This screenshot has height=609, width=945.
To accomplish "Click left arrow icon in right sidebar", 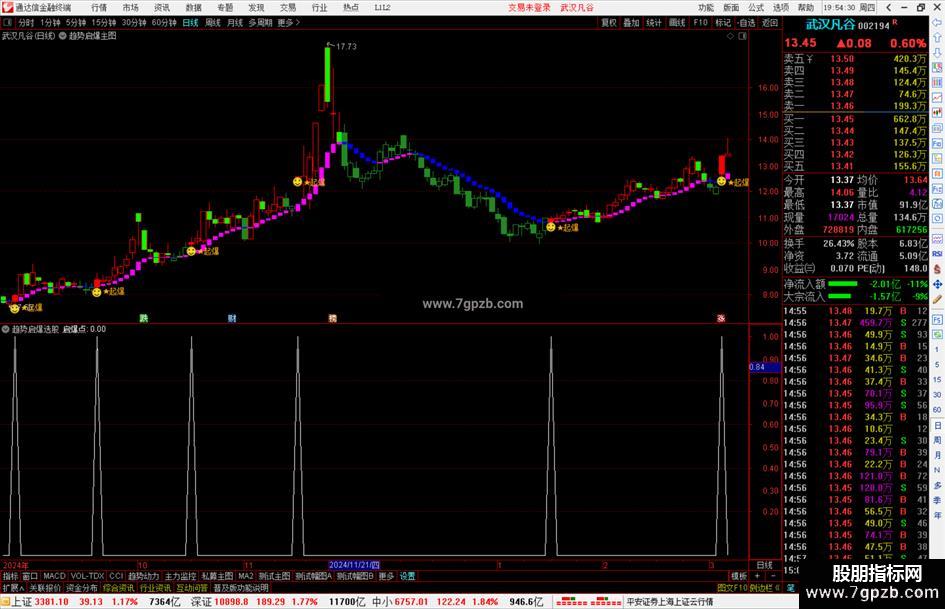I will [x=937, y=22].
